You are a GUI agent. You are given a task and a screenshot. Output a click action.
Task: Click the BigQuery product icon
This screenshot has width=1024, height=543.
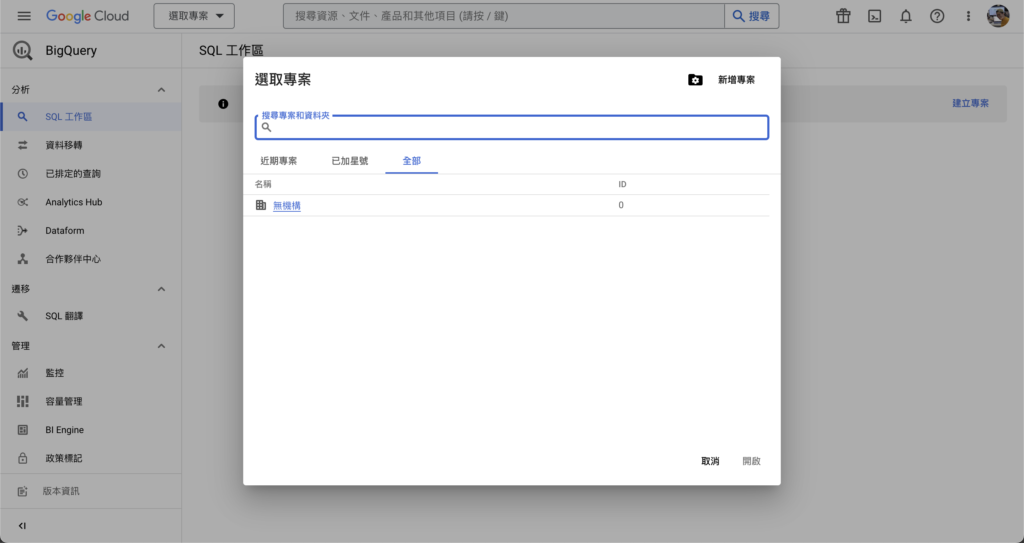pos(23,50)
